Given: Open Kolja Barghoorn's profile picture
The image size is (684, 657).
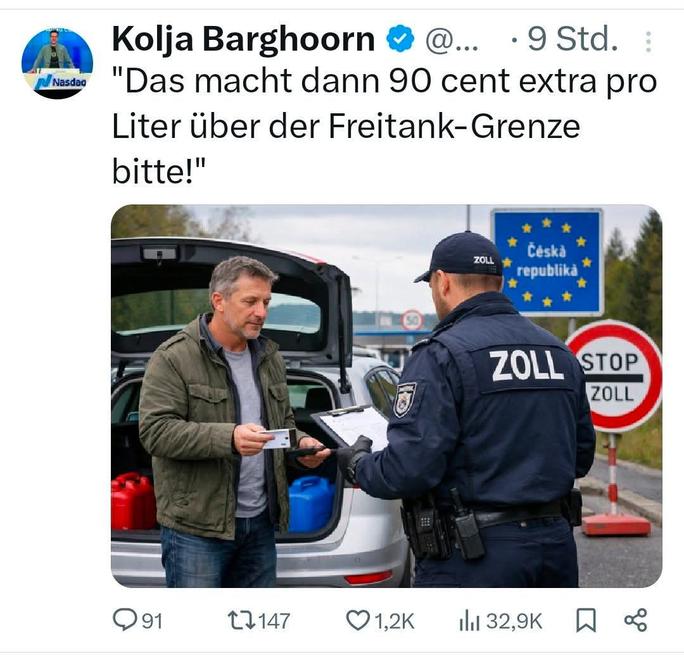Looking at the screenshot, I should tap(57, 64).
